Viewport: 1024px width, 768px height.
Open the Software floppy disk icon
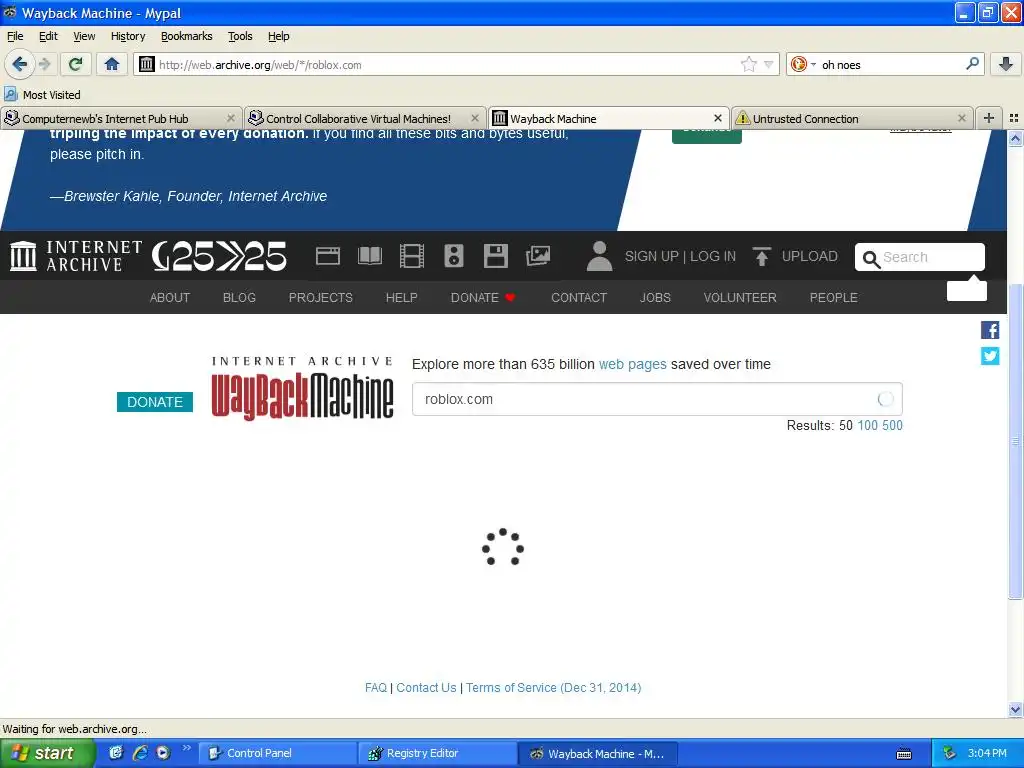click(x=496, y=255)
